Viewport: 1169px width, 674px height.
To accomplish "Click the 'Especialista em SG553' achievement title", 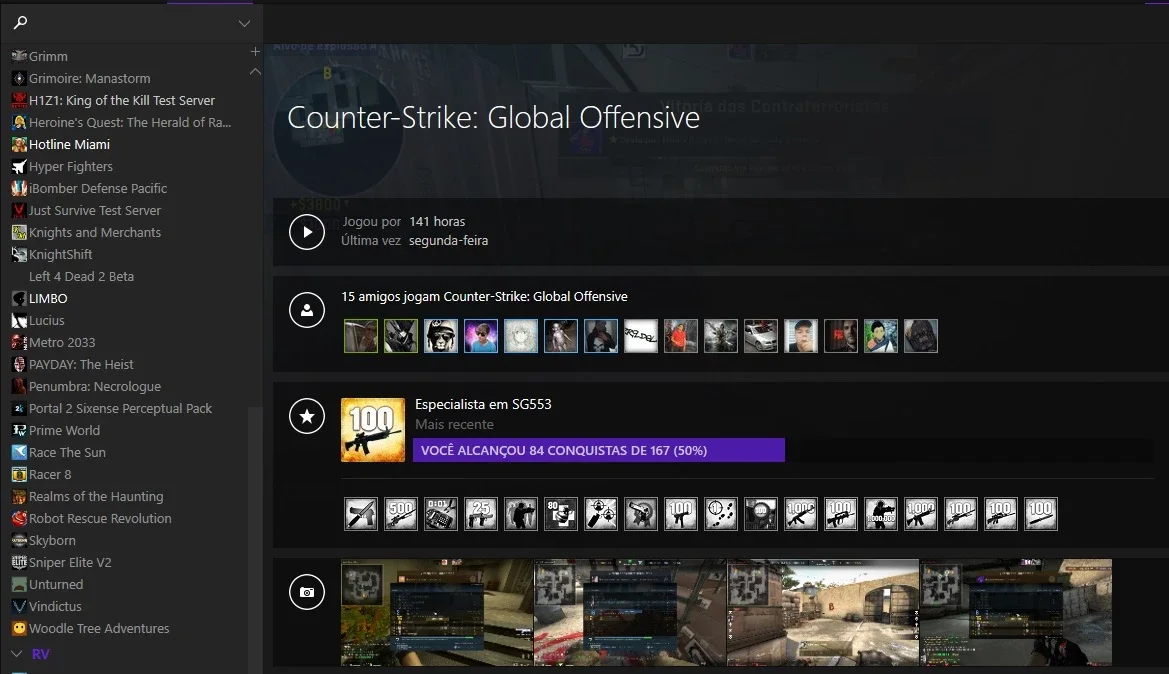I will coord(483,404).
